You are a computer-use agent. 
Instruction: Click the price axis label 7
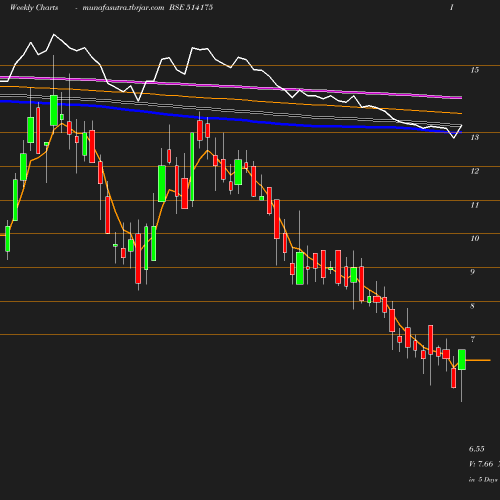point(472,339)
